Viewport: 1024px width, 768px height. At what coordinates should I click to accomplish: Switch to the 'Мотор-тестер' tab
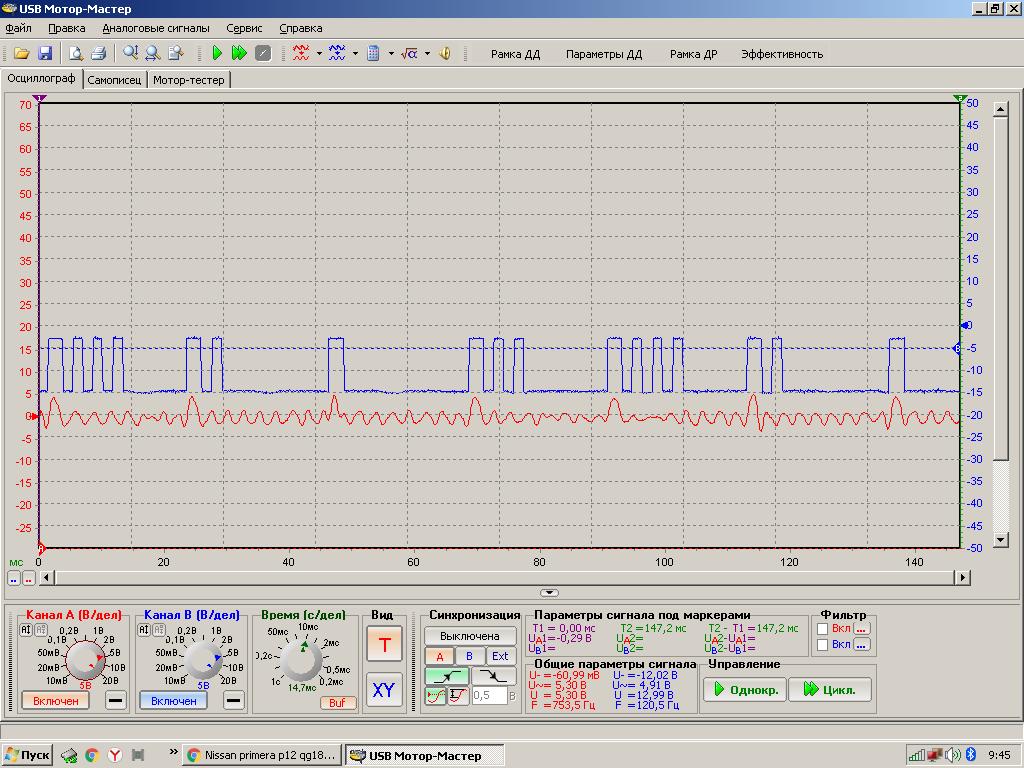tap(189, 80)
